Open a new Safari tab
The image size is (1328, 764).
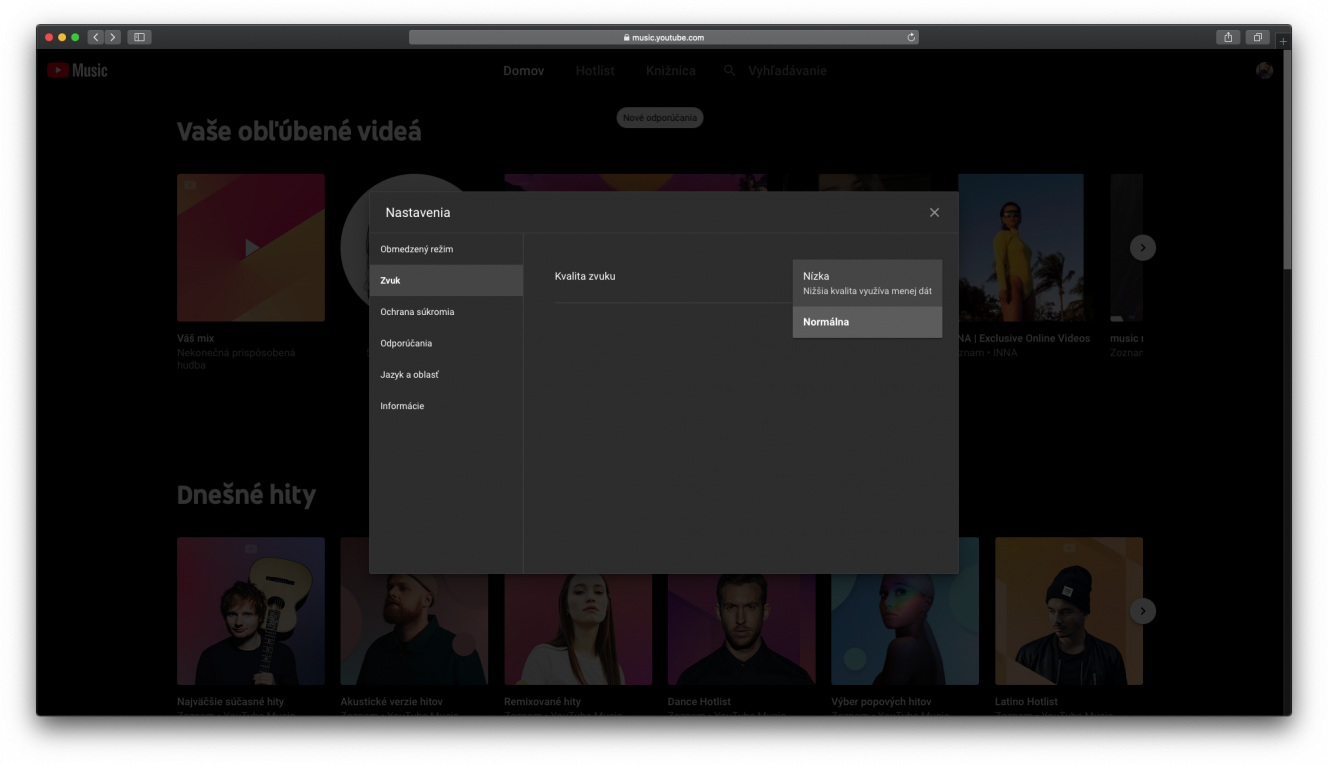click(x=1284, y=41)
